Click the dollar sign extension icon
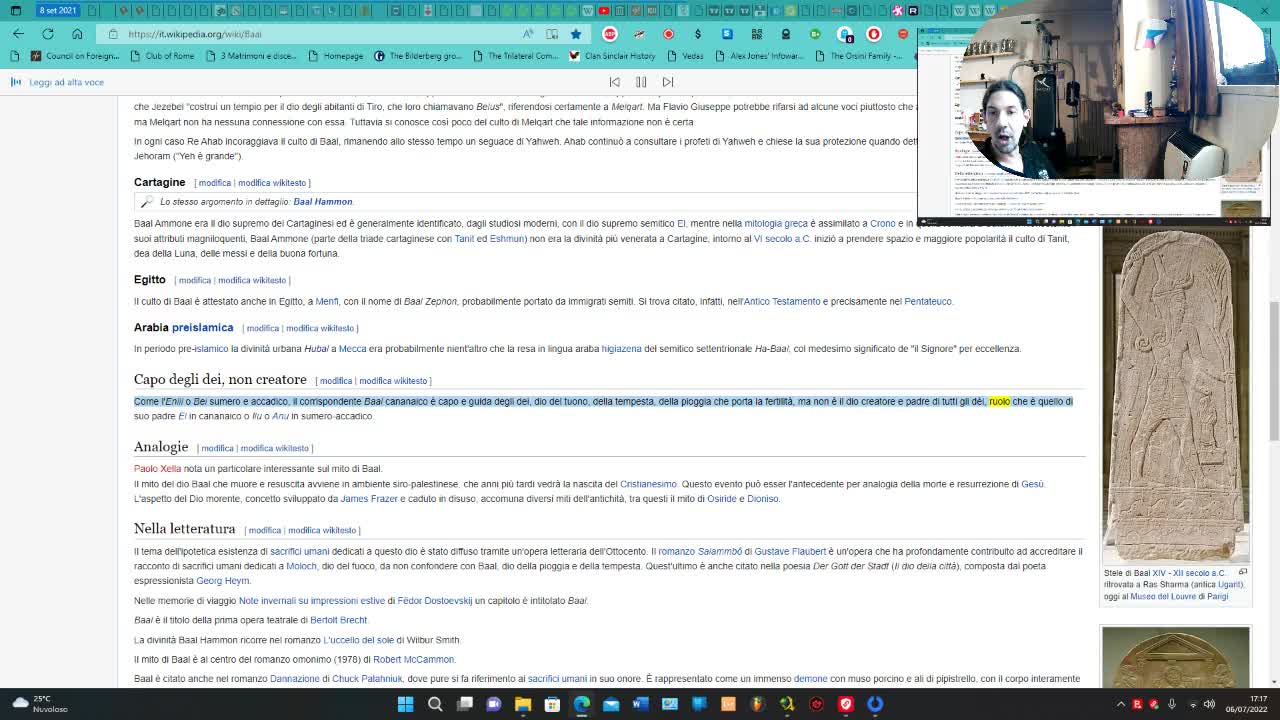This screenshot has width=1280, height=720. pos(698,34)
